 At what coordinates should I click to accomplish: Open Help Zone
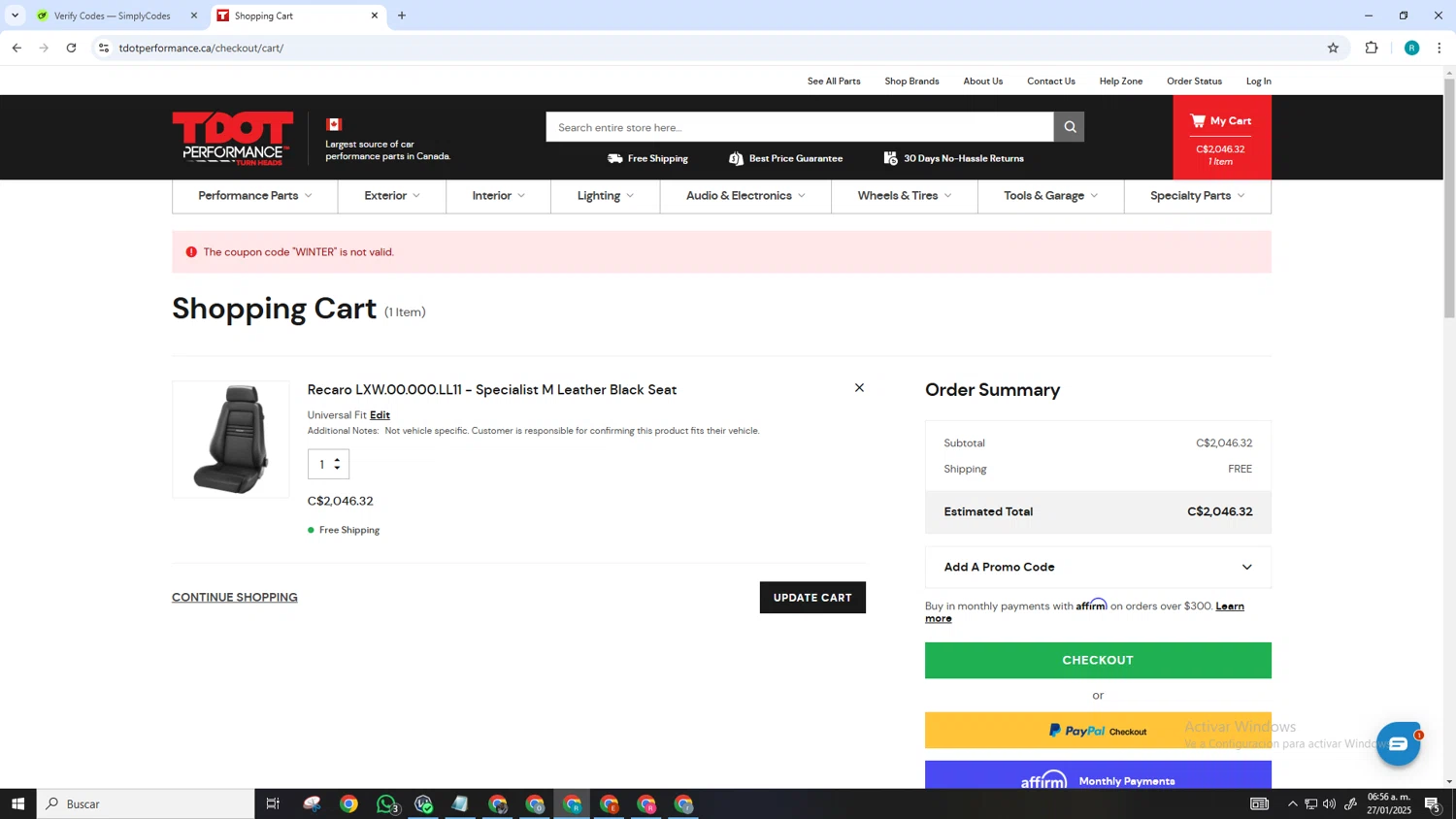1120,82
